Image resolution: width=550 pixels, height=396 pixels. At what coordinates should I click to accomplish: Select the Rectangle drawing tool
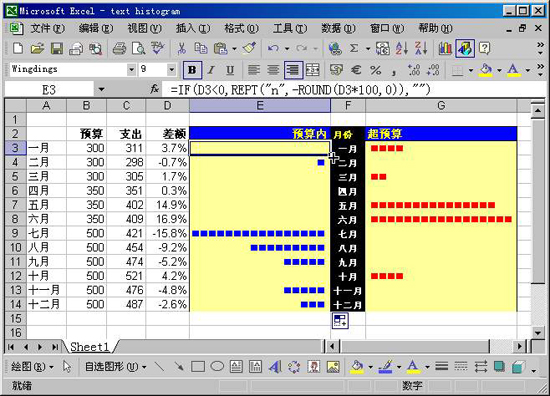[198, 367]
